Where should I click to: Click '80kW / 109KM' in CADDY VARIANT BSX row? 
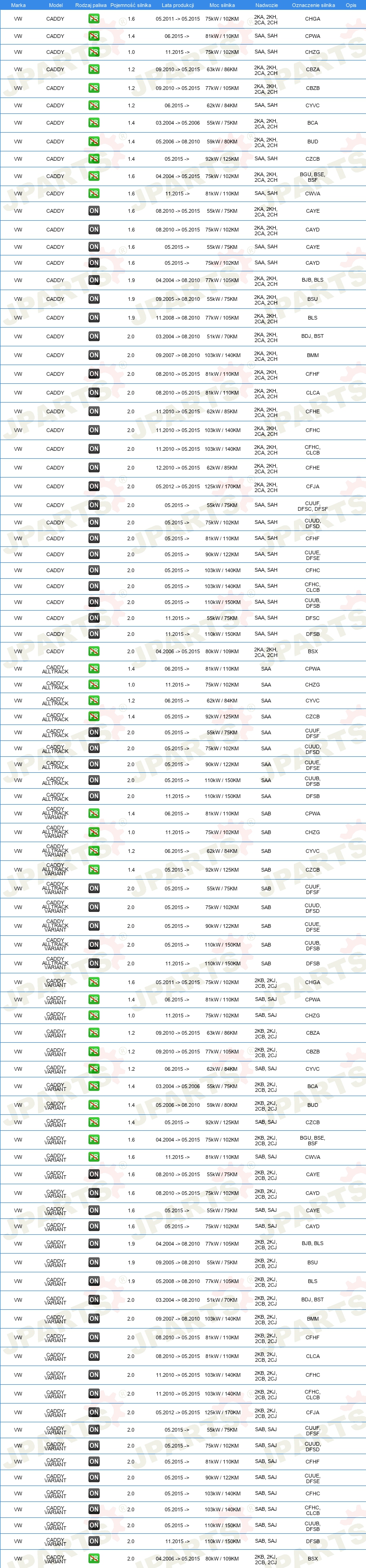[222, 1559]
